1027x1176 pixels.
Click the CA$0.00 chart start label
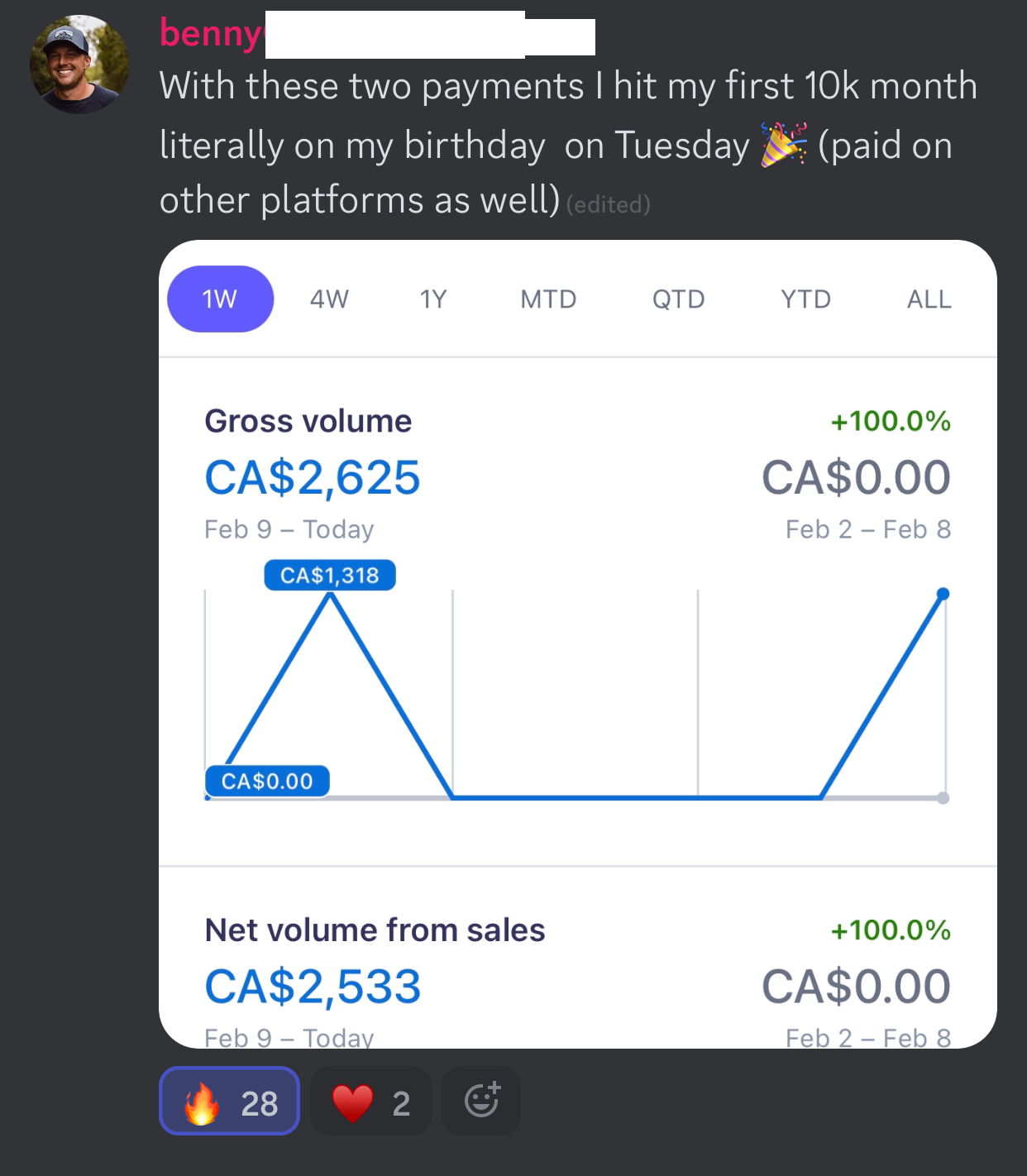click(267, 781)
